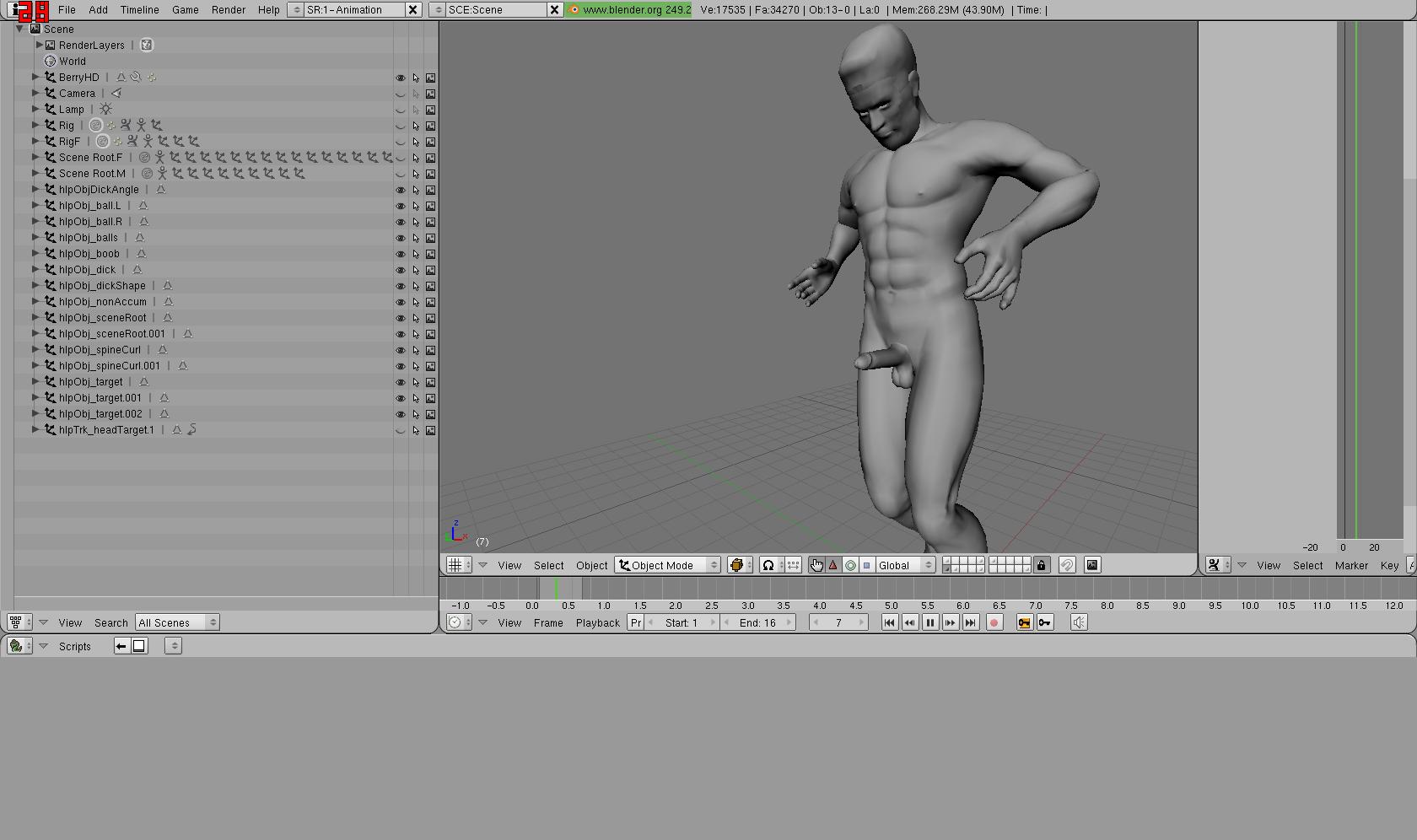Toggle visibility eye for hlpObj_target

click(x=401, y=382)
